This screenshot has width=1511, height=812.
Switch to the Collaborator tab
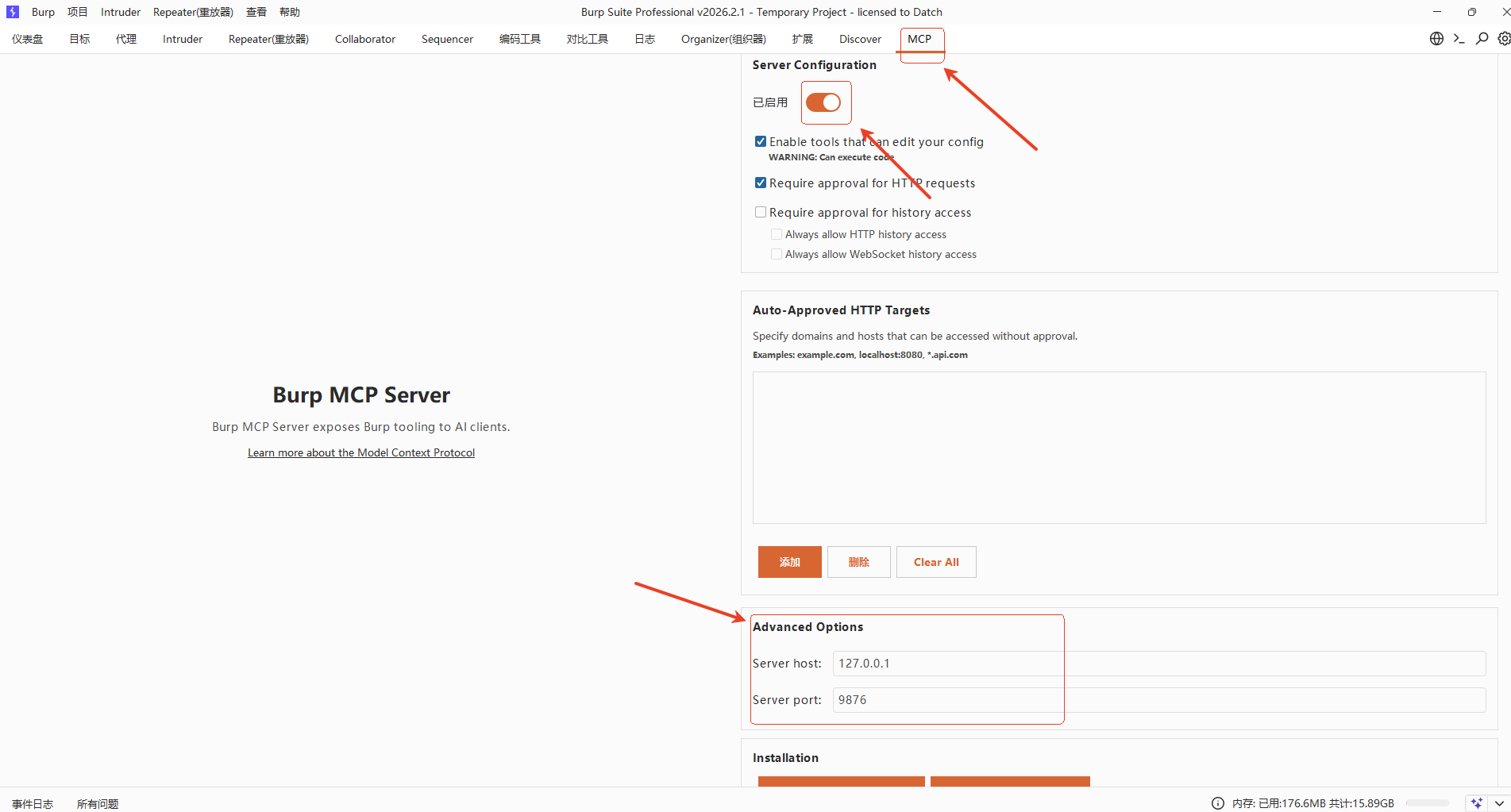click(x=364, y=39)
